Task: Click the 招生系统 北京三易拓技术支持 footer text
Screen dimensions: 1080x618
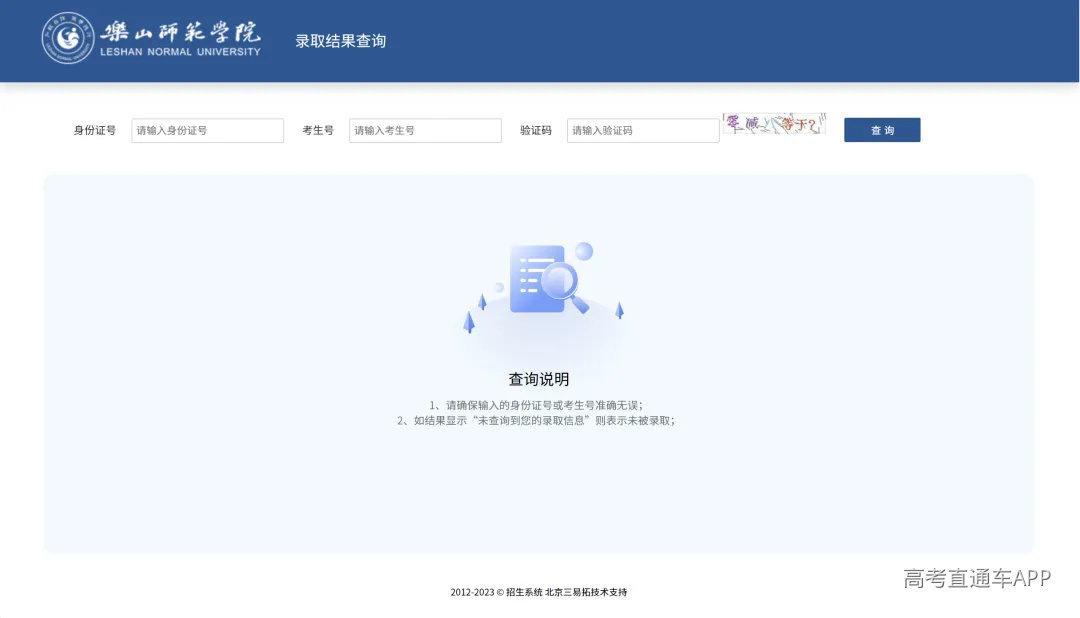Action: pos(566,592)
